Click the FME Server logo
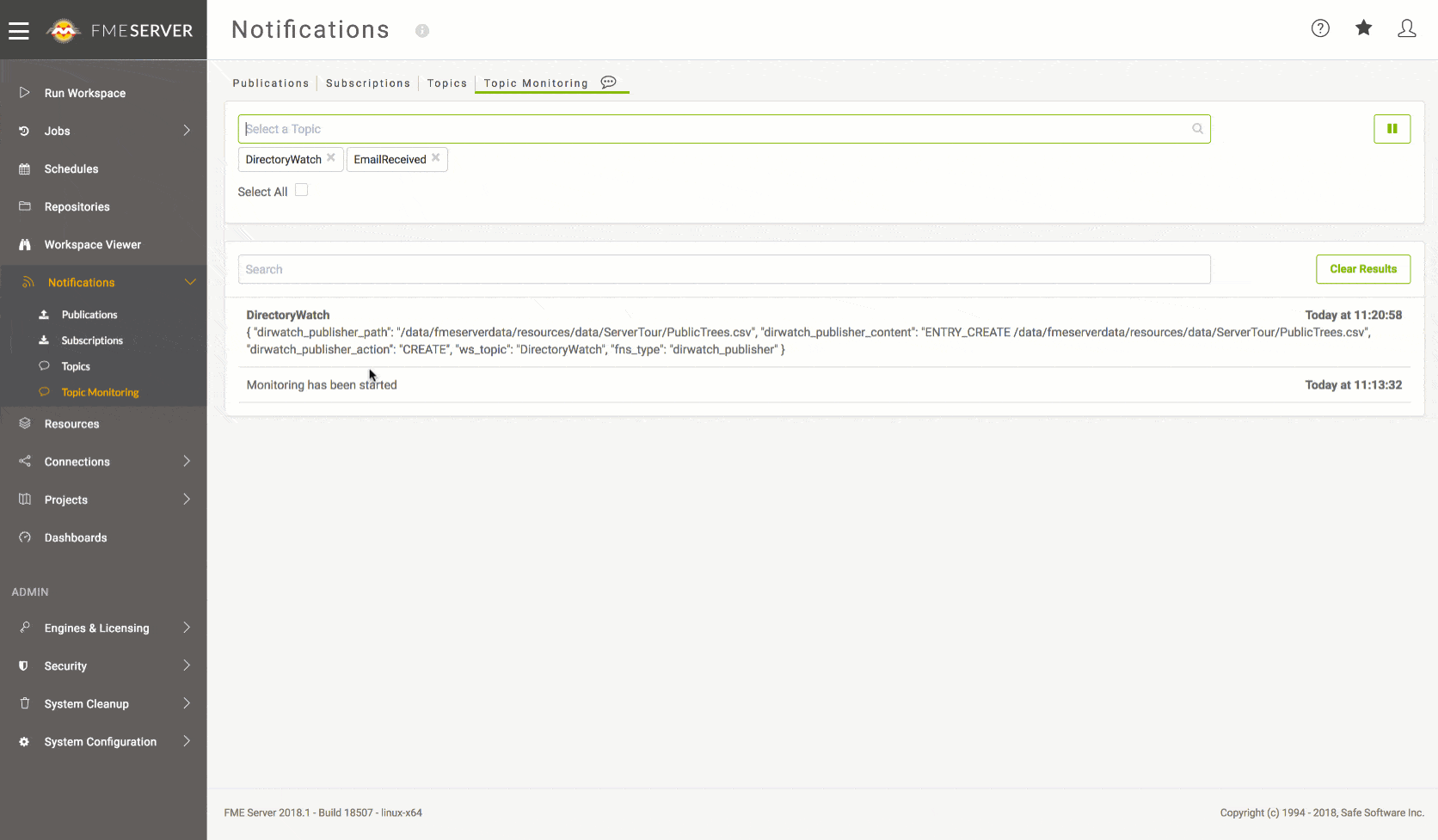 [x=120, y=31]
